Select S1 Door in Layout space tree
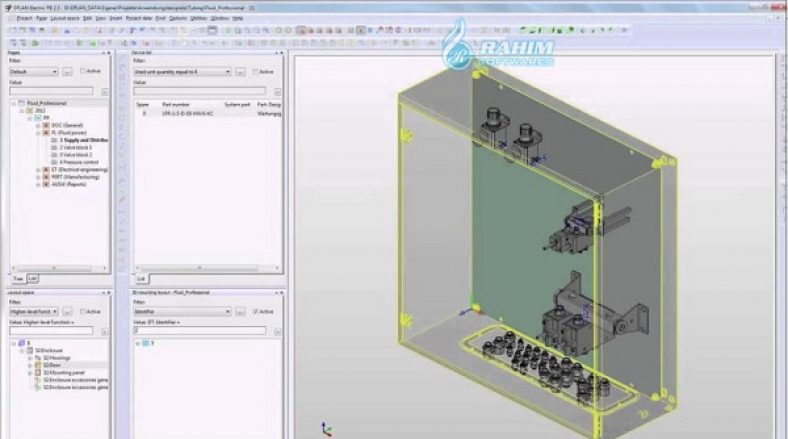 click(x=52, y=365)
